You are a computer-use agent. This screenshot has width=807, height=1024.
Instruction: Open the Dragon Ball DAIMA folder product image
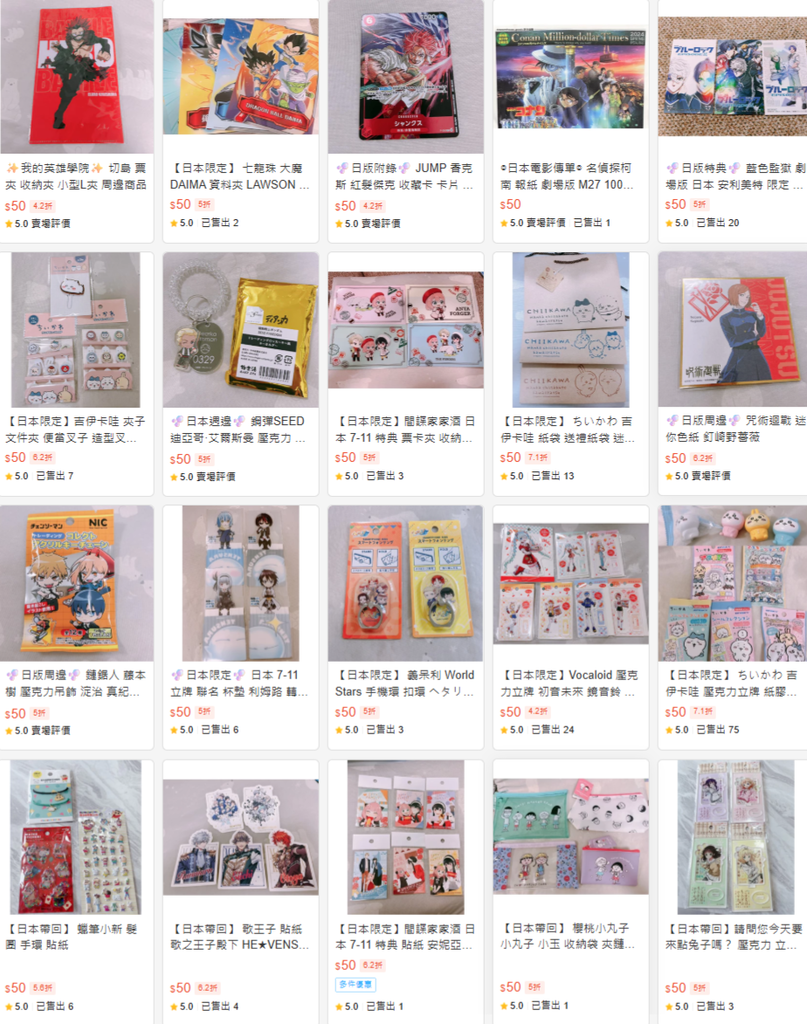click(x=241, y=76)
